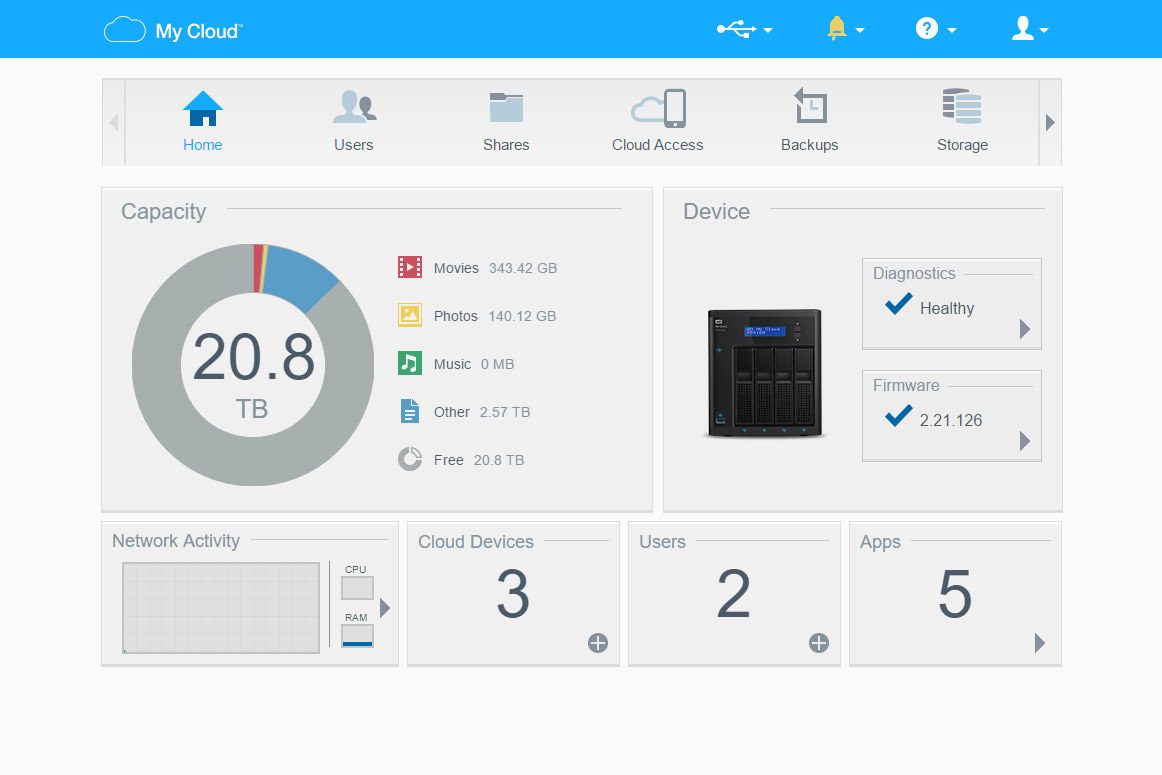Click the Shares folder icon
This screenshot has height=775, width=1162.
(506, 107)
